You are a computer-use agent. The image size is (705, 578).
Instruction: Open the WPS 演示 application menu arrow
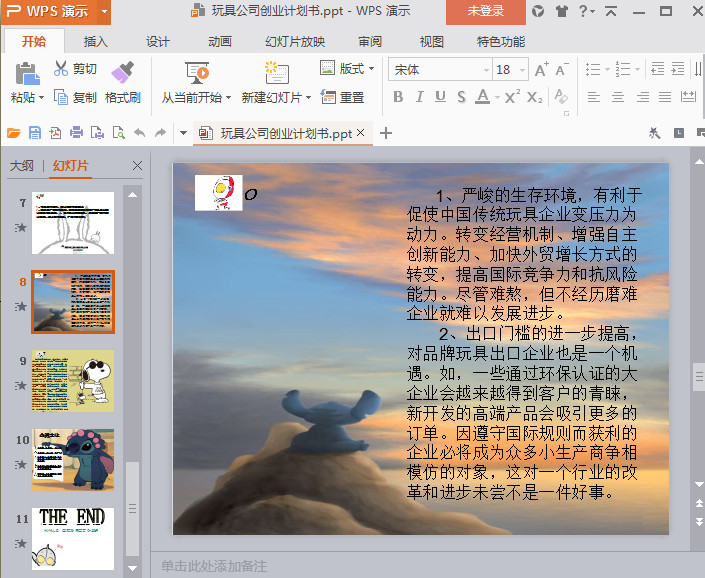click(104, 11)
